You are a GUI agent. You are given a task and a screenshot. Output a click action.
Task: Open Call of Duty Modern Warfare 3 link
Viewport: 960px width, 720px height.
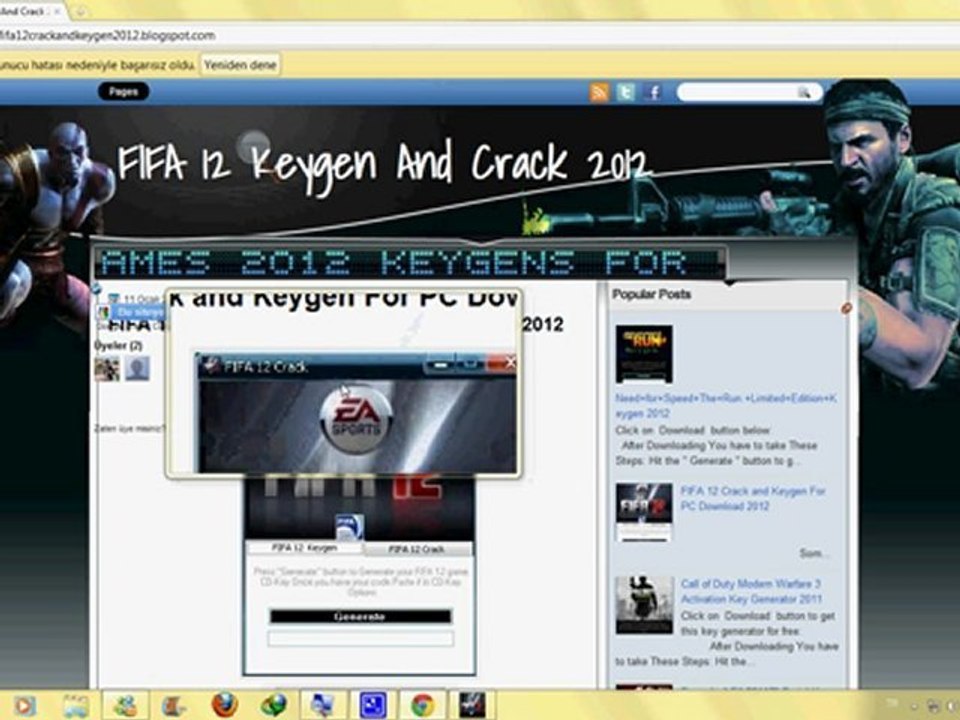point(751,591)
